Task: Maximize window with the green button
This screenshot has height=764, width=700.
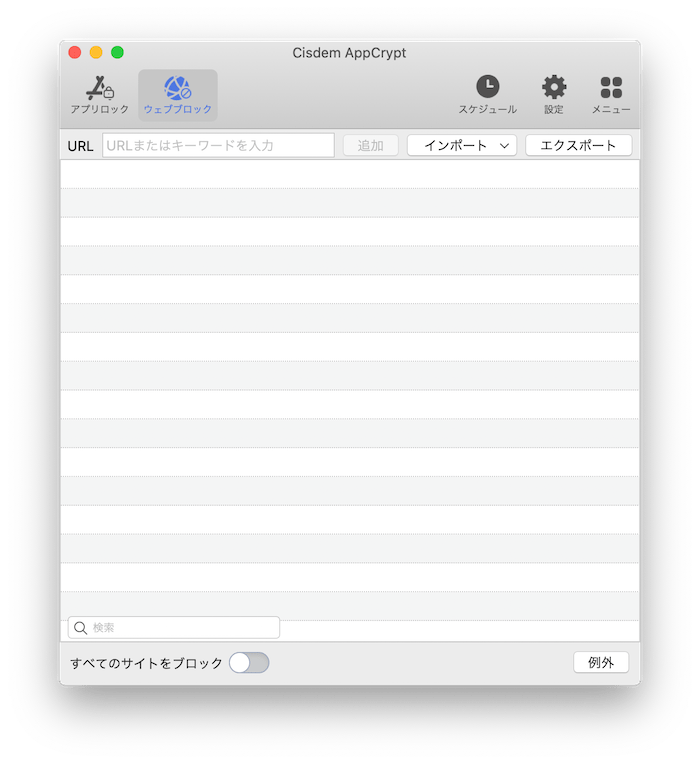Action: click(117, 52)
